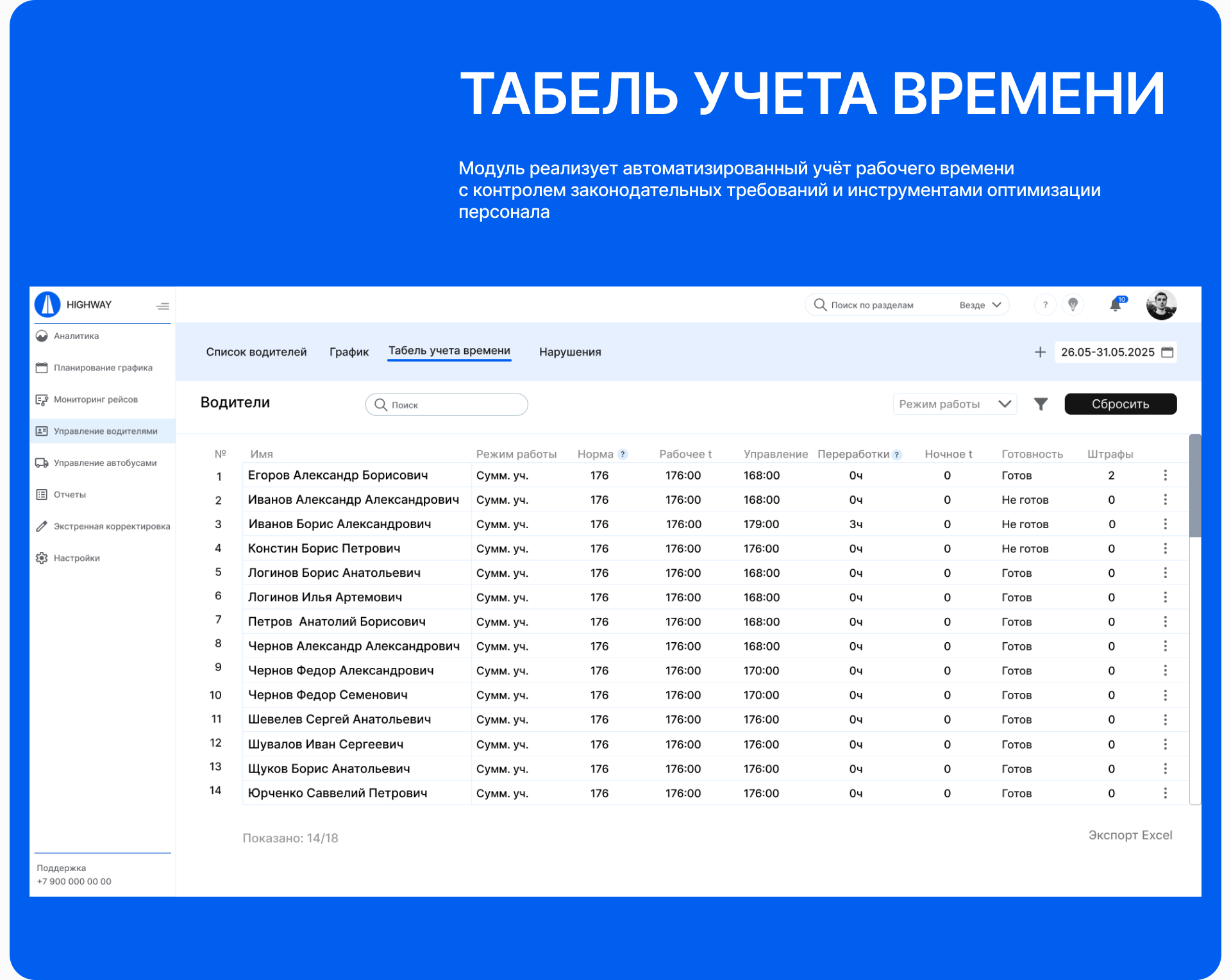The width and height of the screenshot is (1231, 980).
Task: Switch to the График tab
Action: click(349, 352)
